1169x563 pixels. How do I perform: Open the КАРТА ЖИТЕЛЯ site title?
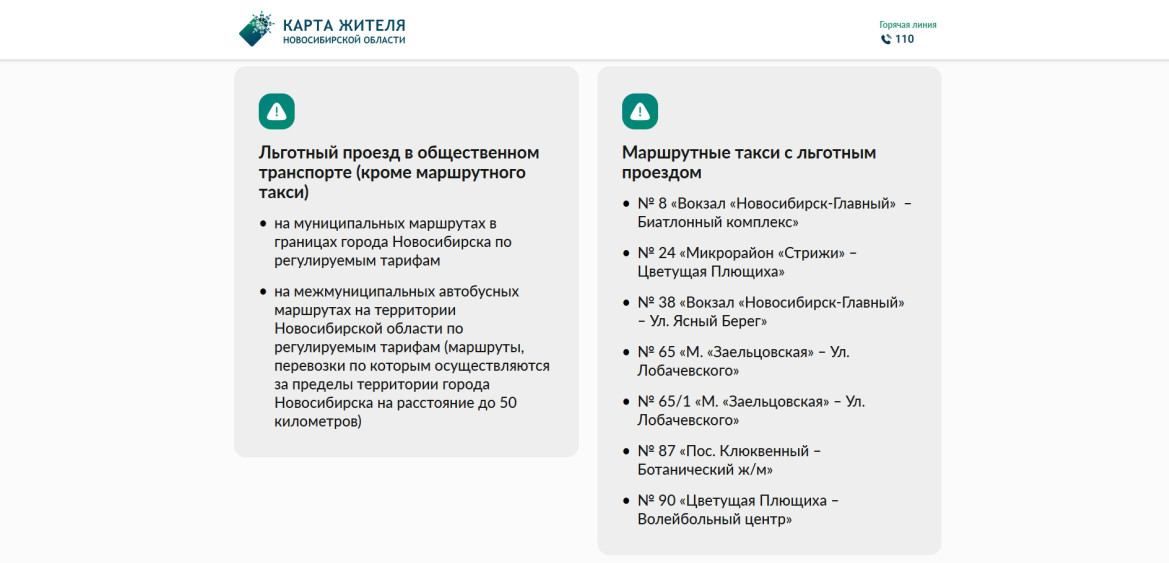[344, 25]
